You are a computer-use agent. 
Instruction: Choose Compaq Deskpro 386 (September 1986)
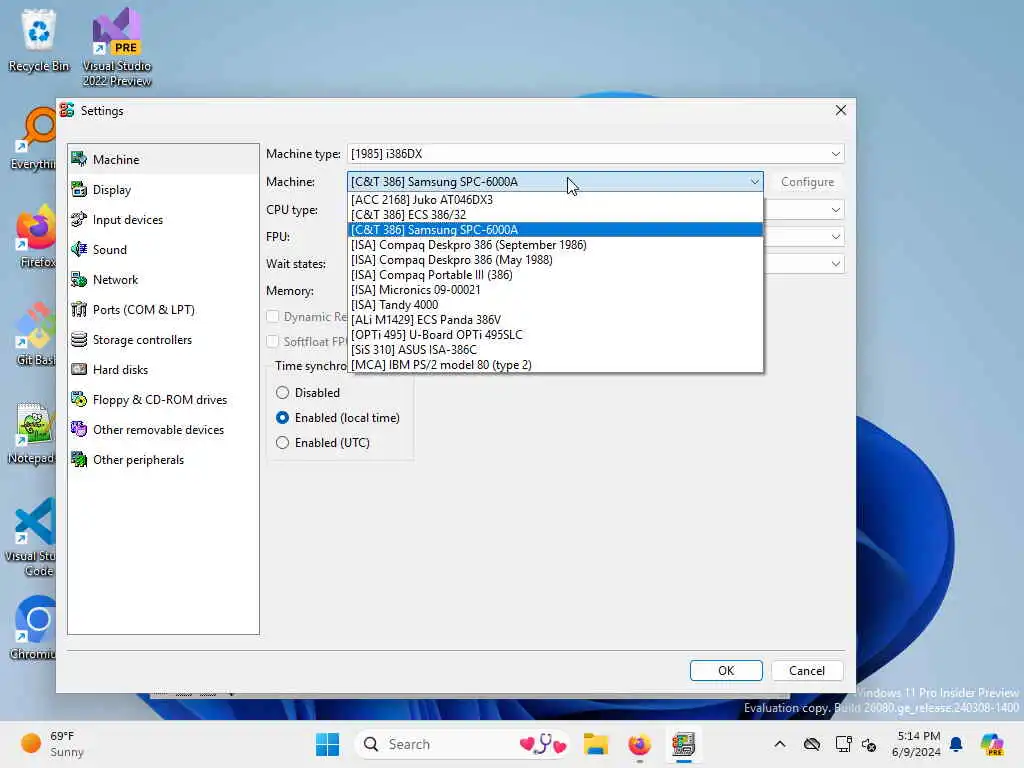click(555, 245)
